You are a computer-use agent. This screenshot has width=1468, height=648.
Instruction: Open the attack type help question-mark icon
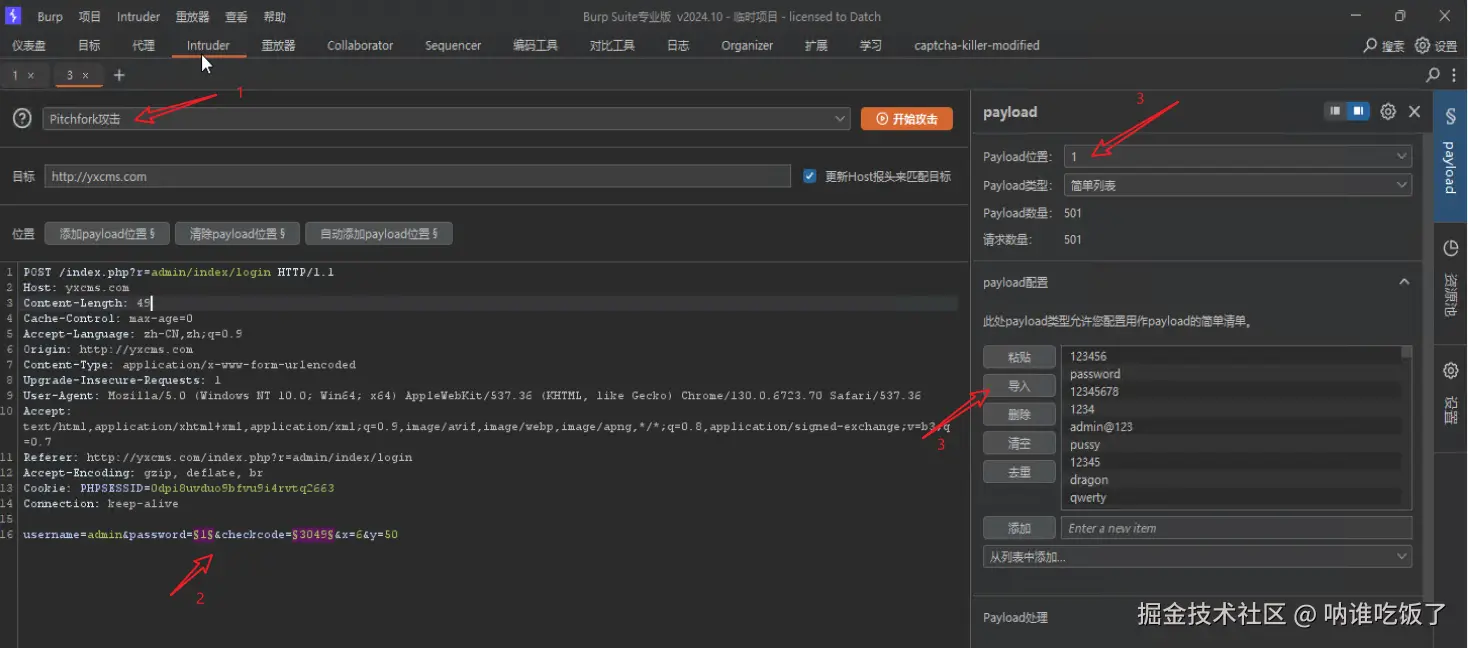pyautogui.click(x=22, y=119)
